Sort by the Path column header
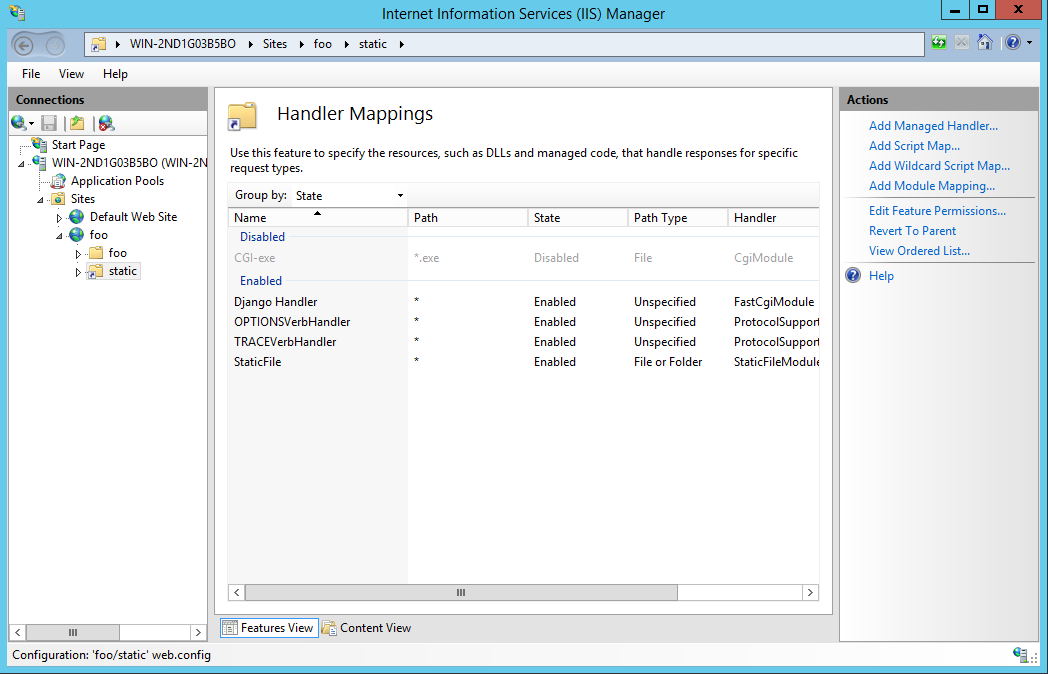Image resolution: width=1048 pixels, height=674 pixels. (468, 217)
